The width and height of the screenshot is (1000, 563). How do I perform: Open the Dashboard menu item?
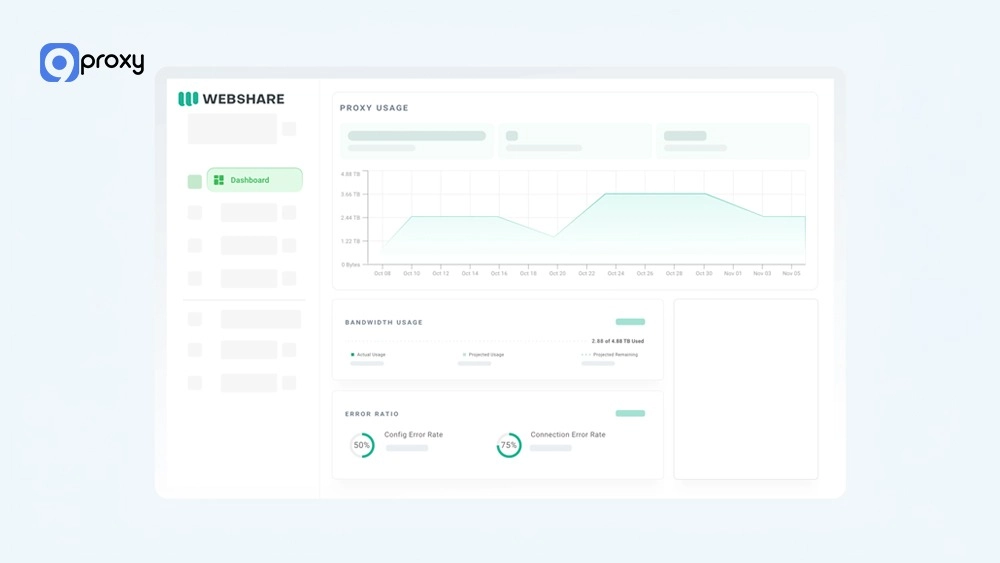pos(254,180)
